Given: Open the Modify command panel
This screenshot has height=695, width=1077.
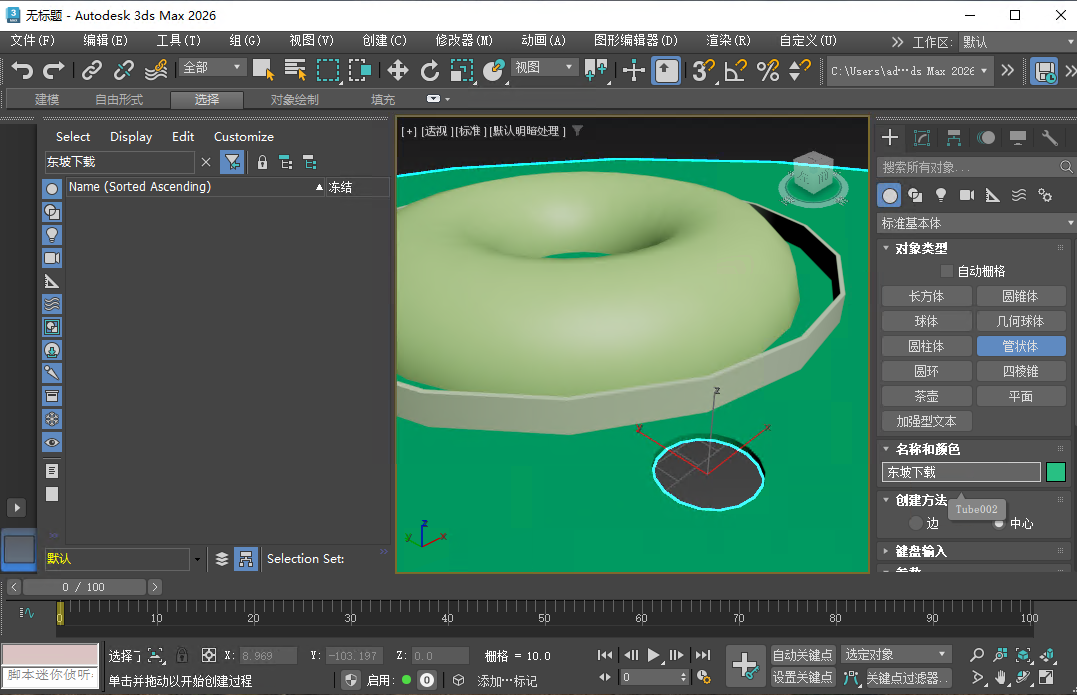Looking at the screenshot, I should [x=922, y=137].
